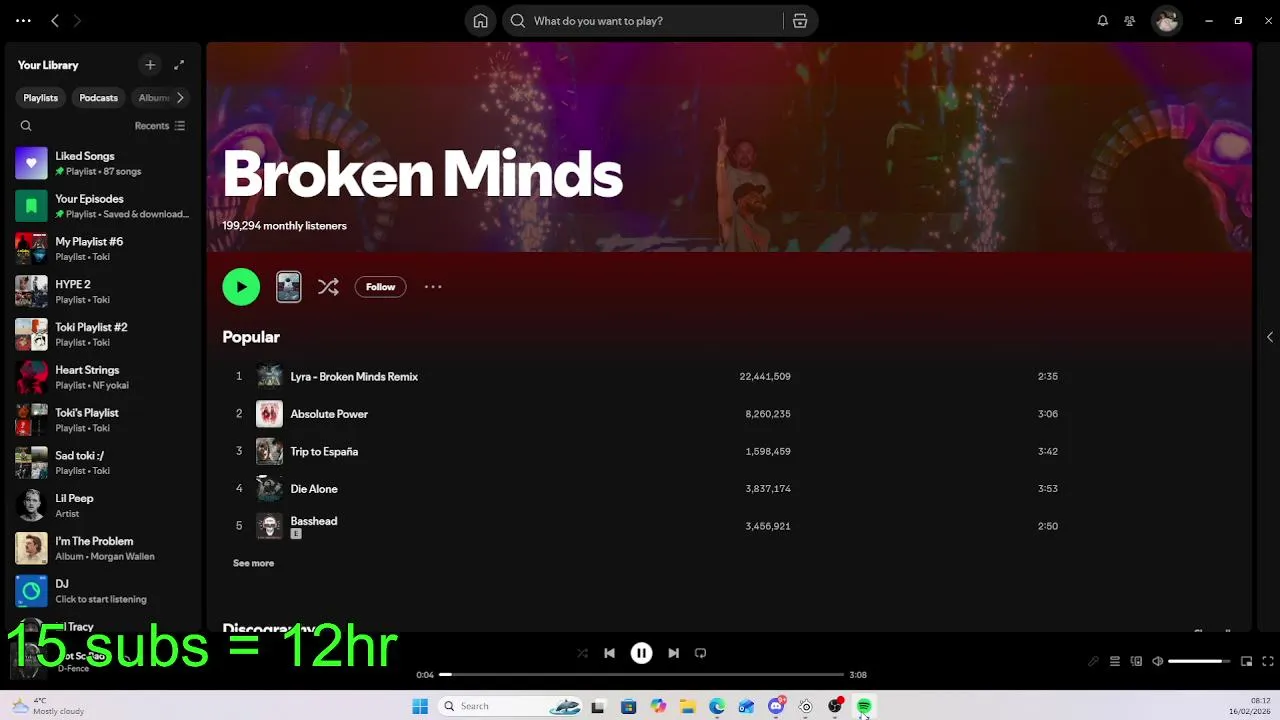Open Microsoft Edge from the taskbar
Screen dimensions: 1280x720
tap(717, 706)
